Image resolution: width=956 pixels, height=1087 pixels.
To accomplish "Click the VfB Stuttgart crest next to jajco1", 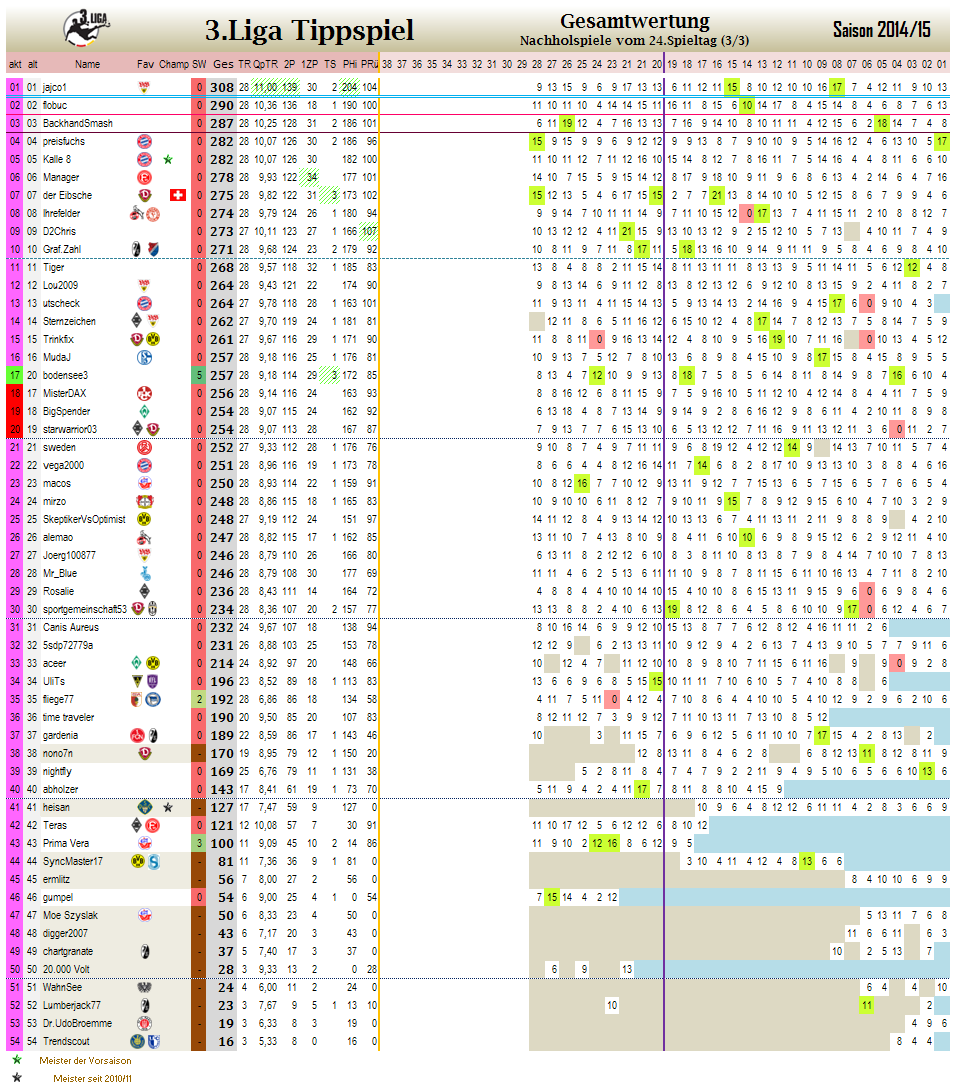I will tap(144, 87).
